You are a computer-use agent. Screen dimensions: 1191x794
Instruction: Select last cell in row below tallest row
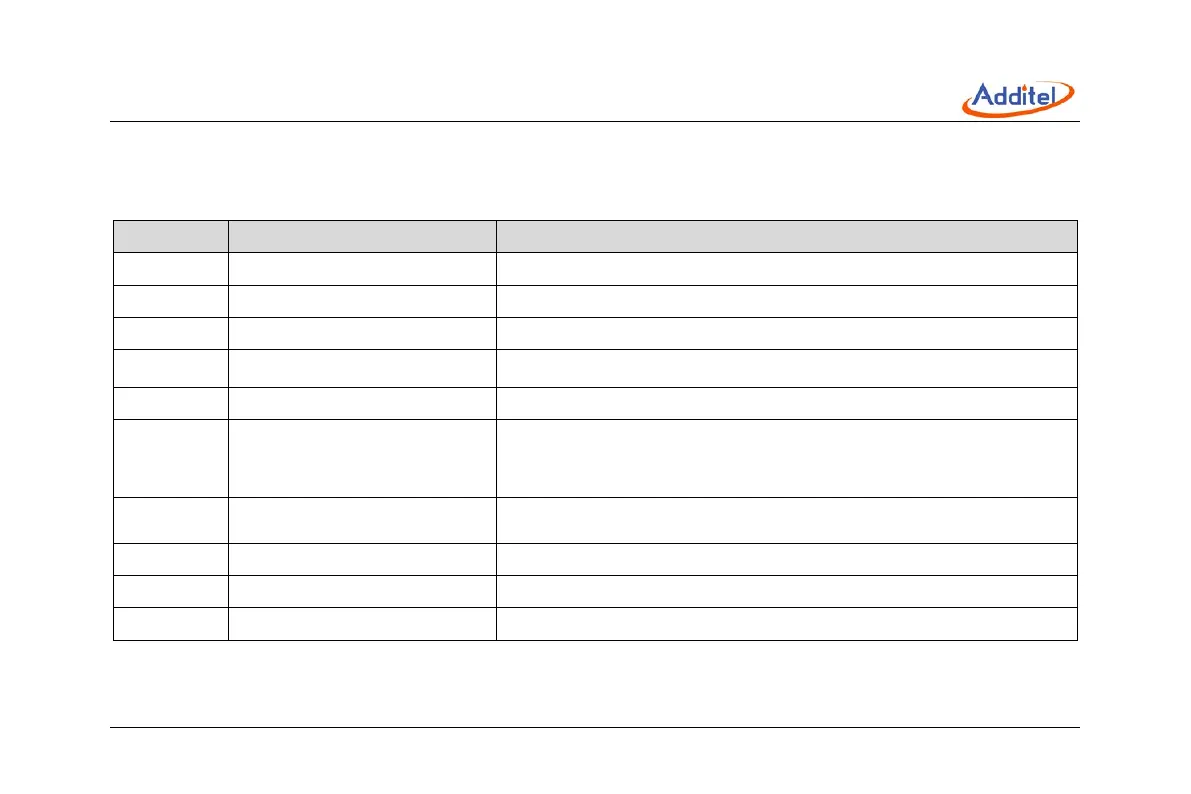pos(787,520)
